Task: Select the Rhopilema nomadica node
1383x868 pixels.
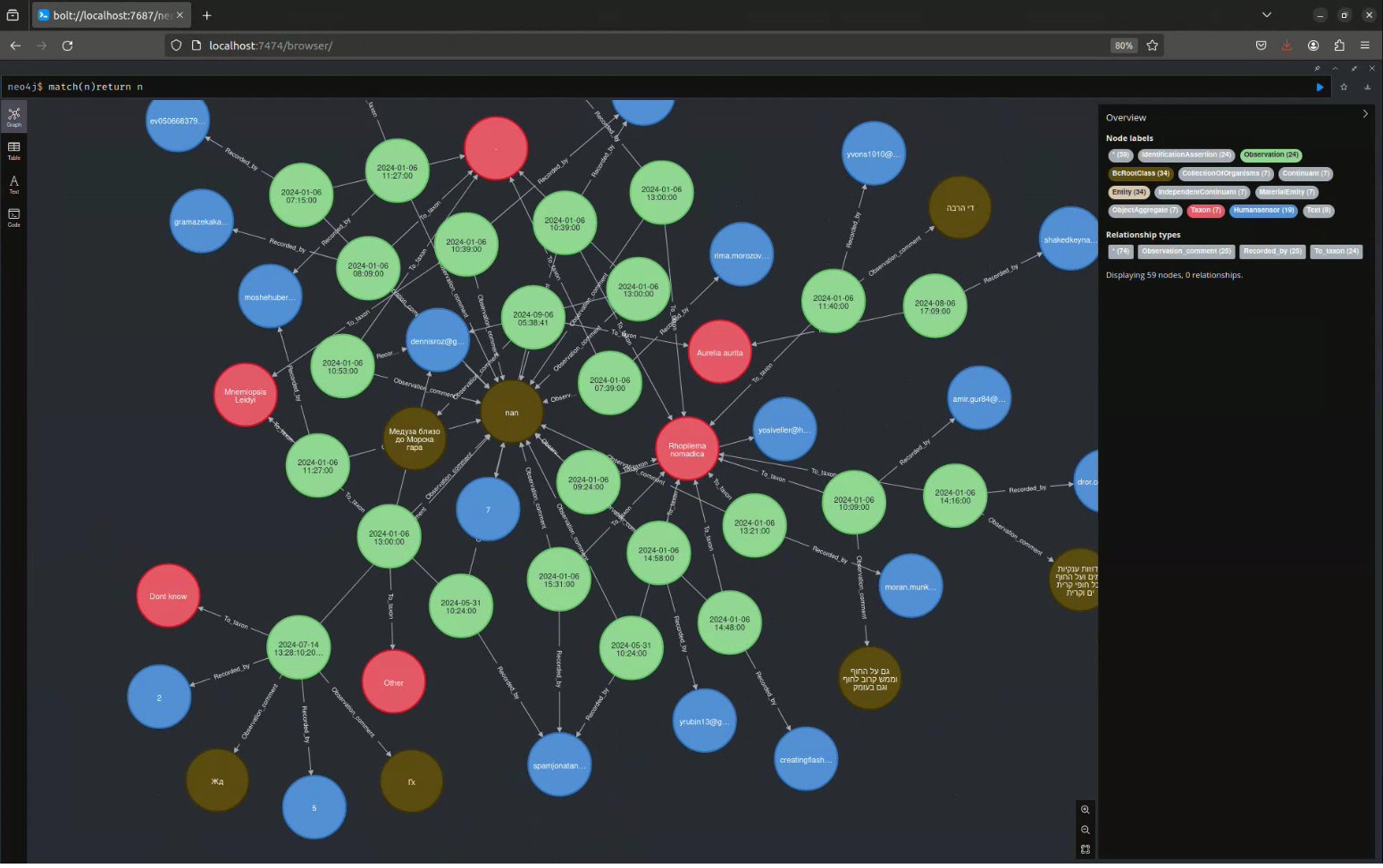Action: pyautogui.click(x=686, y=448)
